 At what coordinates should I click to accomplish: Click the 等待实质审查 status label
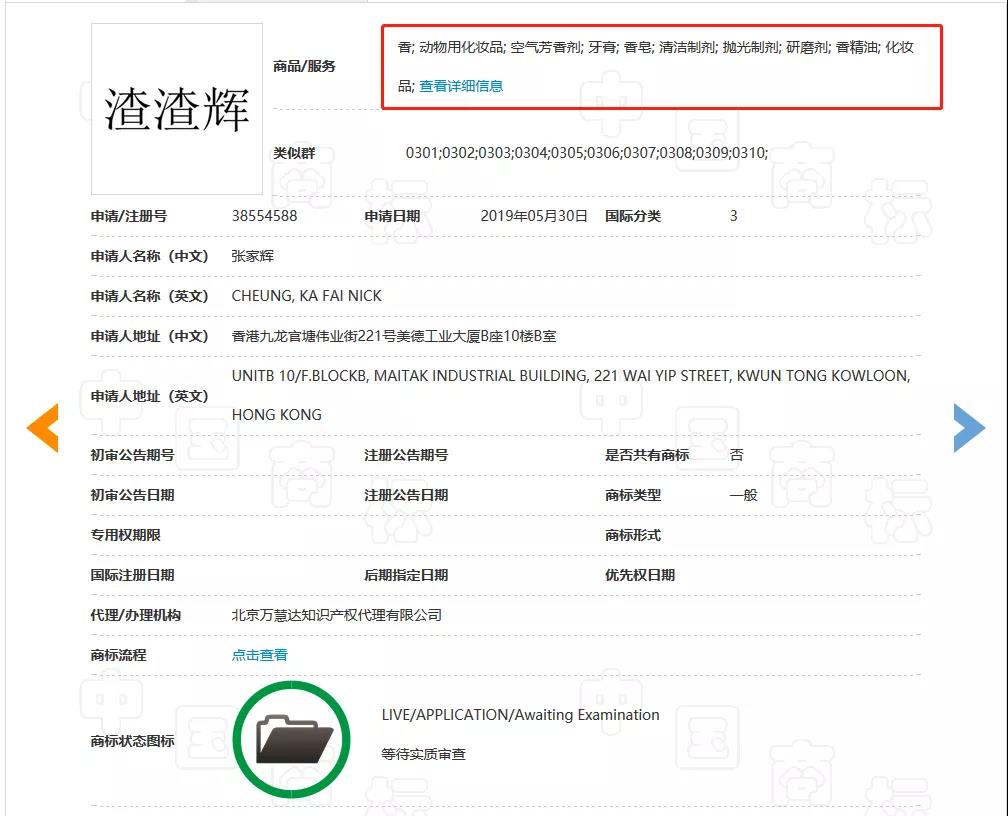[x=423, y=754]
